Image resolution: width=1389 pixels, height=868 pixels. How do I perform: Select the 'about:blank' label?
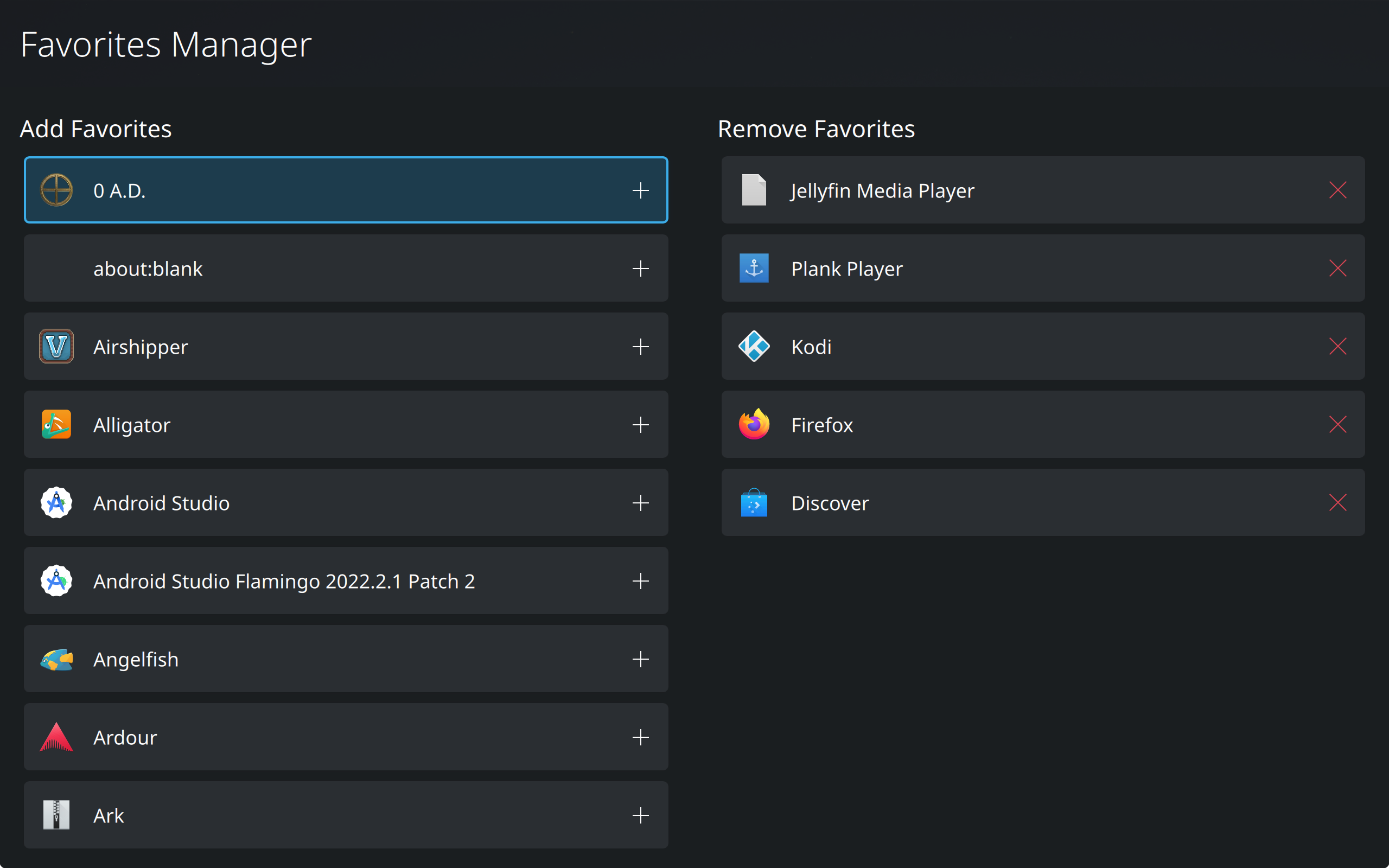coord(148,269)
